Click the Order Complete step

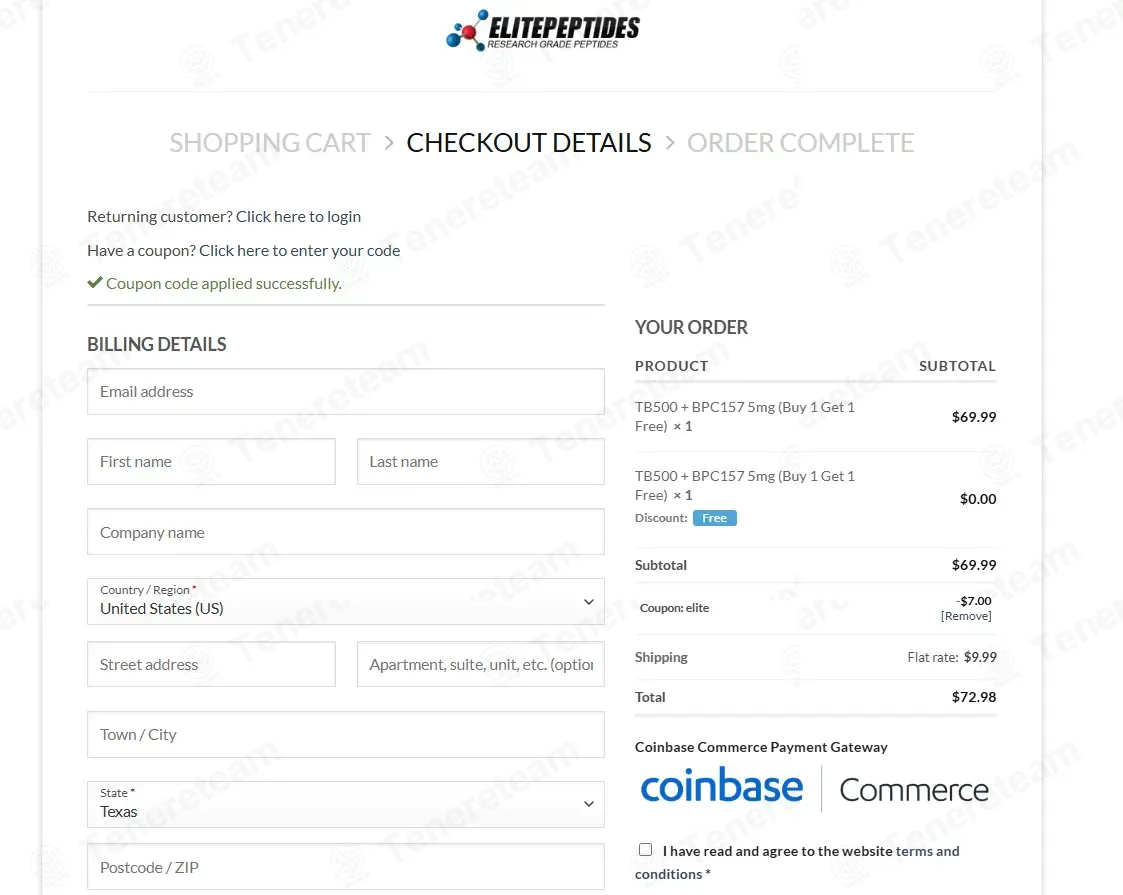(x=800, y=143)
